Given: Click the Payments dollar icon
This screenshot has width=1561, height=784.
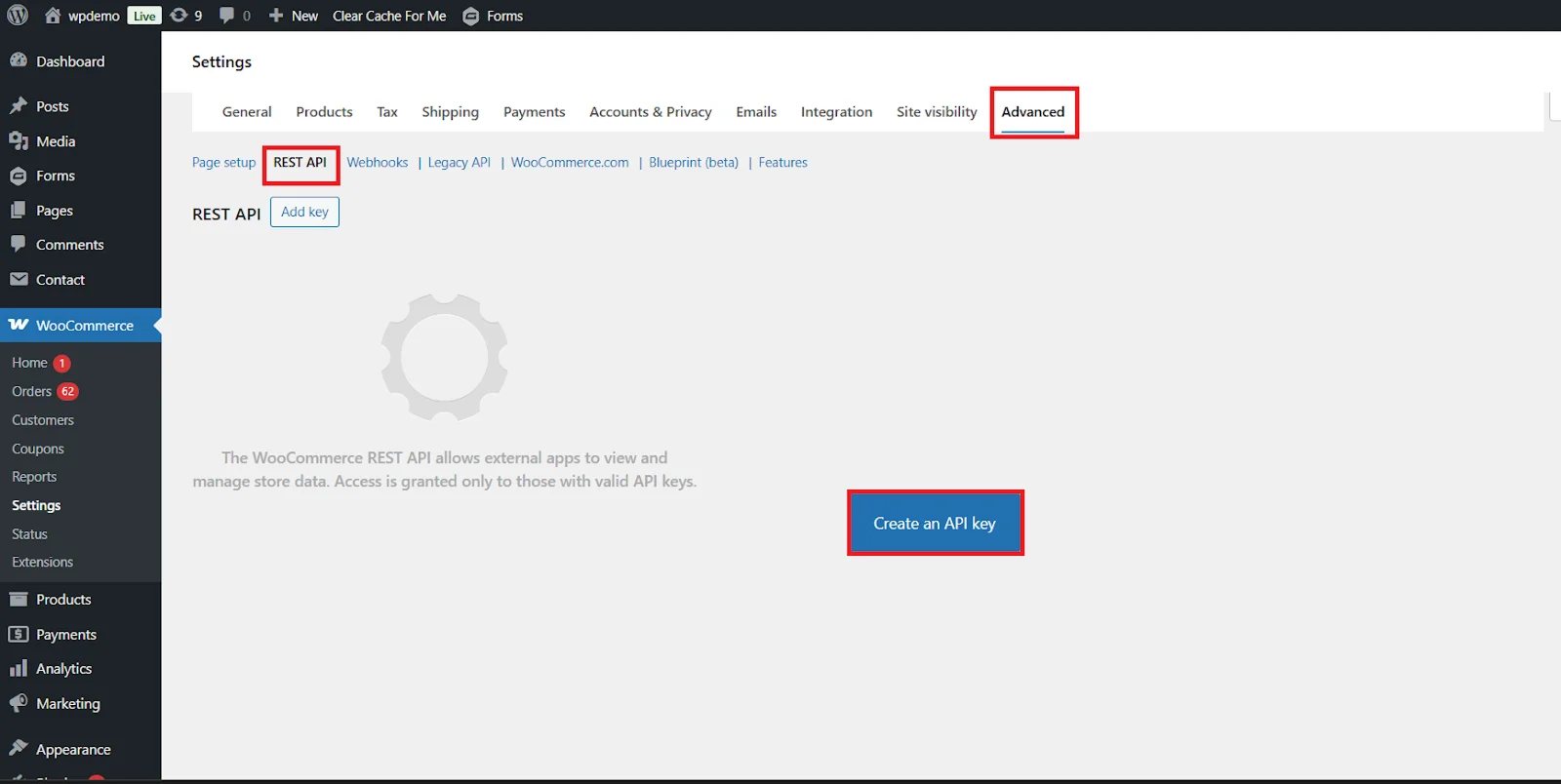Looking at the screenshot, I should click(19, 634).
